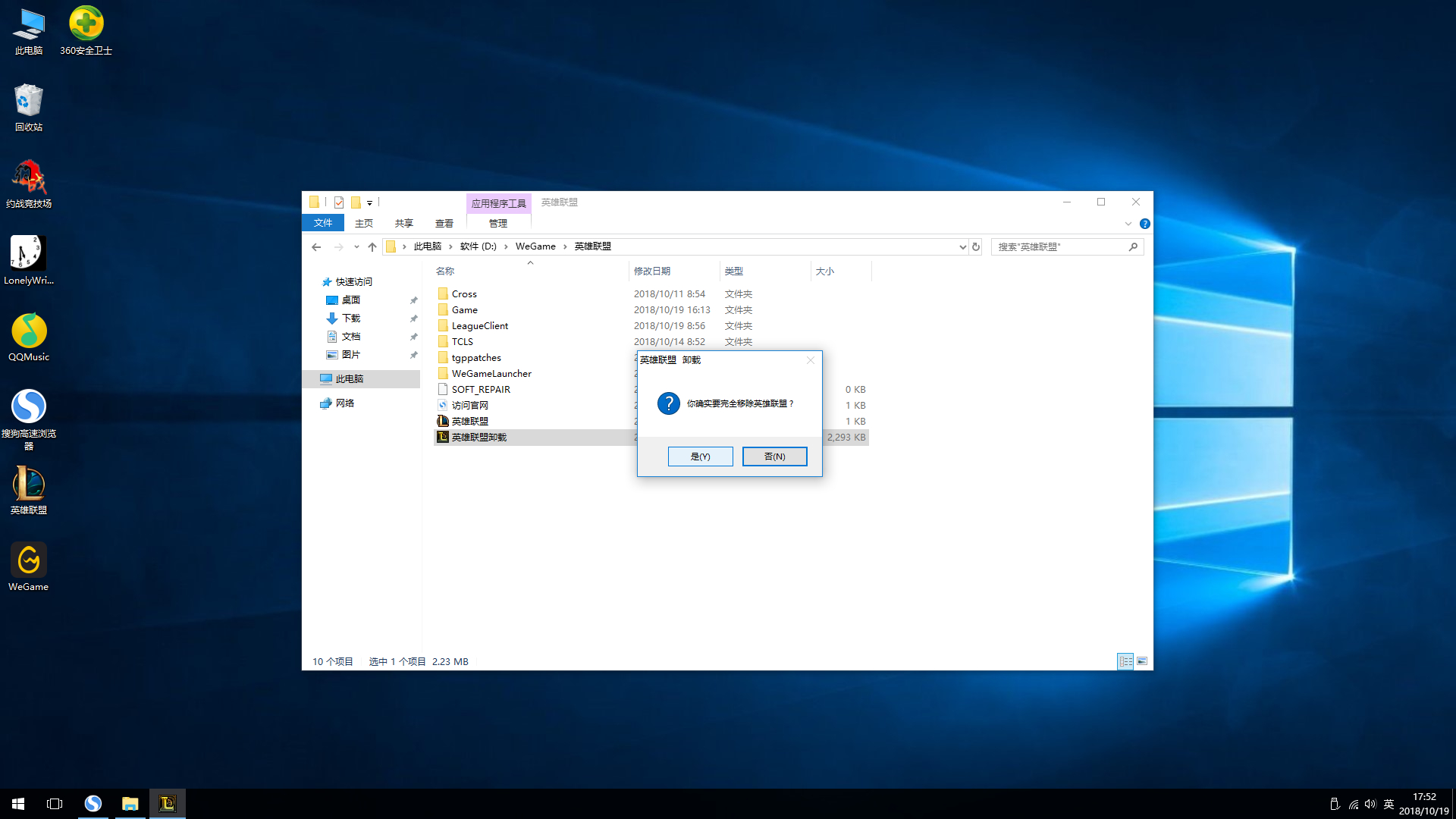Select the TCLS folder
The image size is (1456, 819).
click(463, 342)
